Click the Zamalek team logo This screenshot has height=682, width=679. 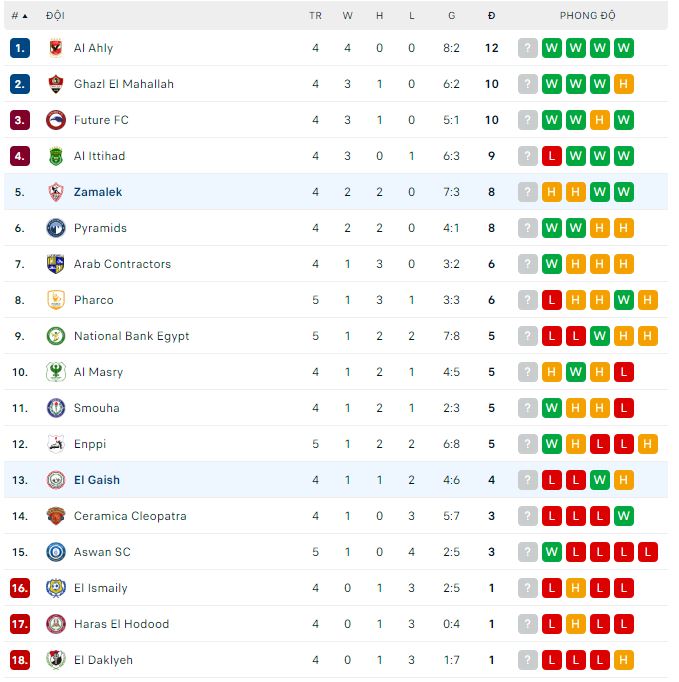(x=56, y=192)
